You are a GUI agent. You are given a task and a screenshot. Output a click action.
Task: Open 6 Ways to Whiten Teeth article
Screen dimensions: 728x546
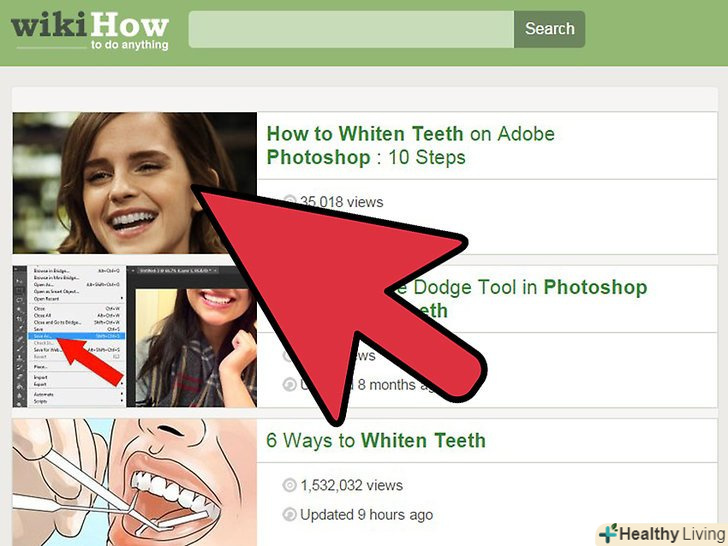376,441
